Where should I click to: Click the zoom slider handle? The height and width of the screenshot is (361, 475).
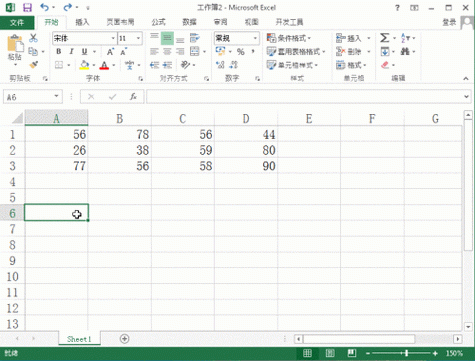[x=406, y=353]
